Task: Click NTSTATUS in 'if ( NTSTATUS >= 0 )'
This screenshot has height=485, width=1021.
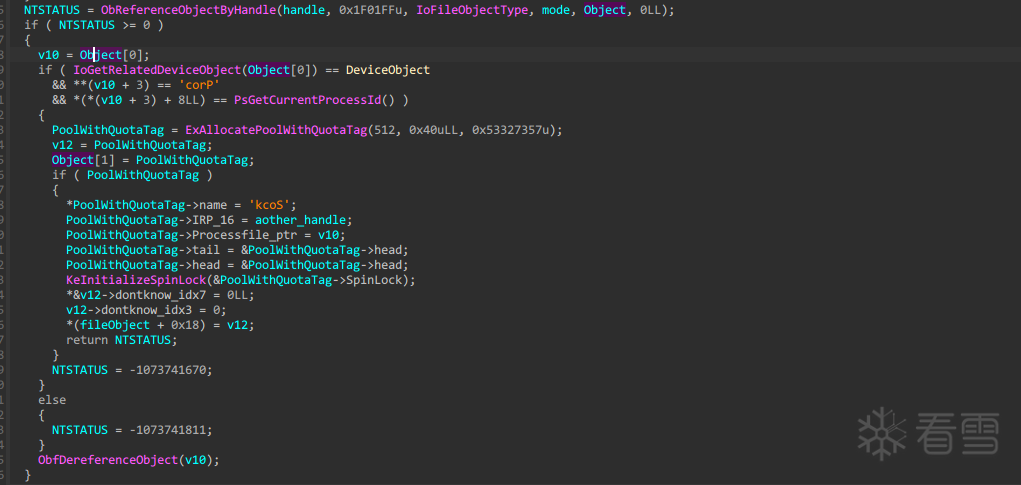Action: [87, 25]
